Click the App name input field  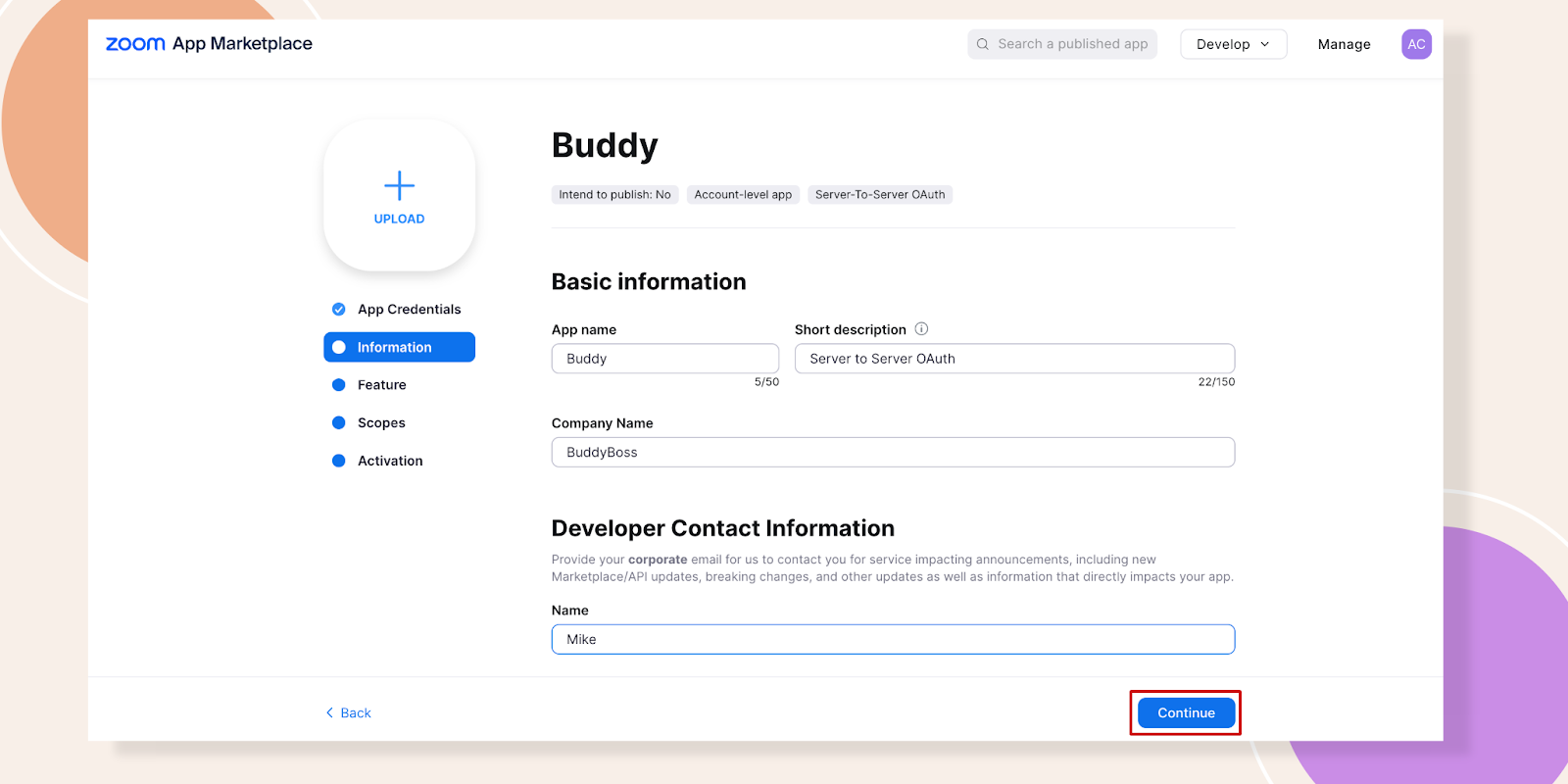(x=665, y=359)
